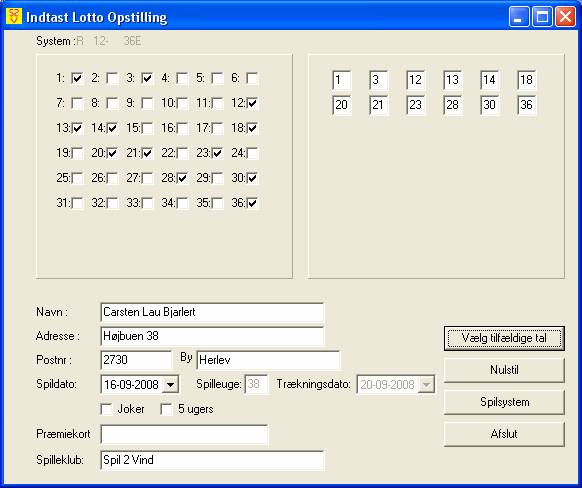Open the Spilsystem button
582x488 pixels.
504,402
